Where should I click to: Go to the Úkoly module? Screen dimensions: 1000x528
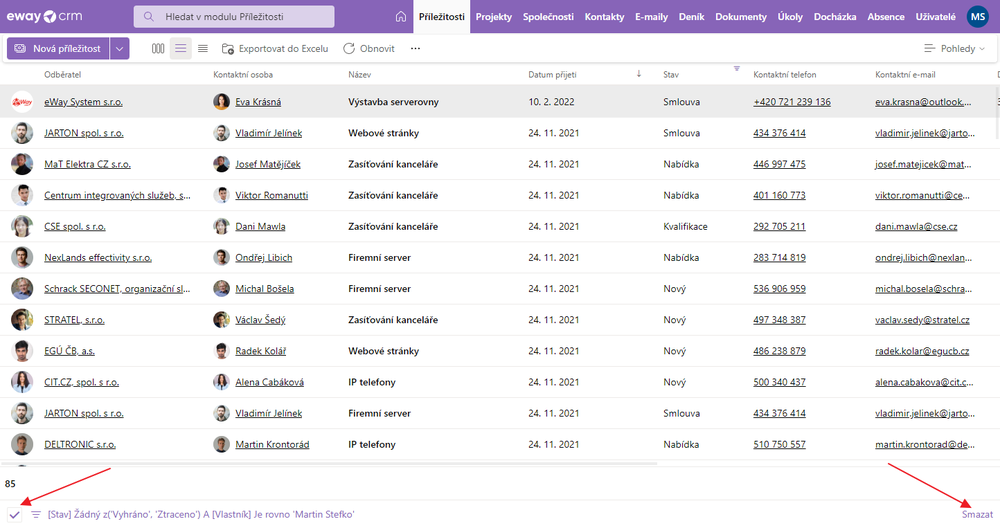pyautogui.click(x=790, y=17)
